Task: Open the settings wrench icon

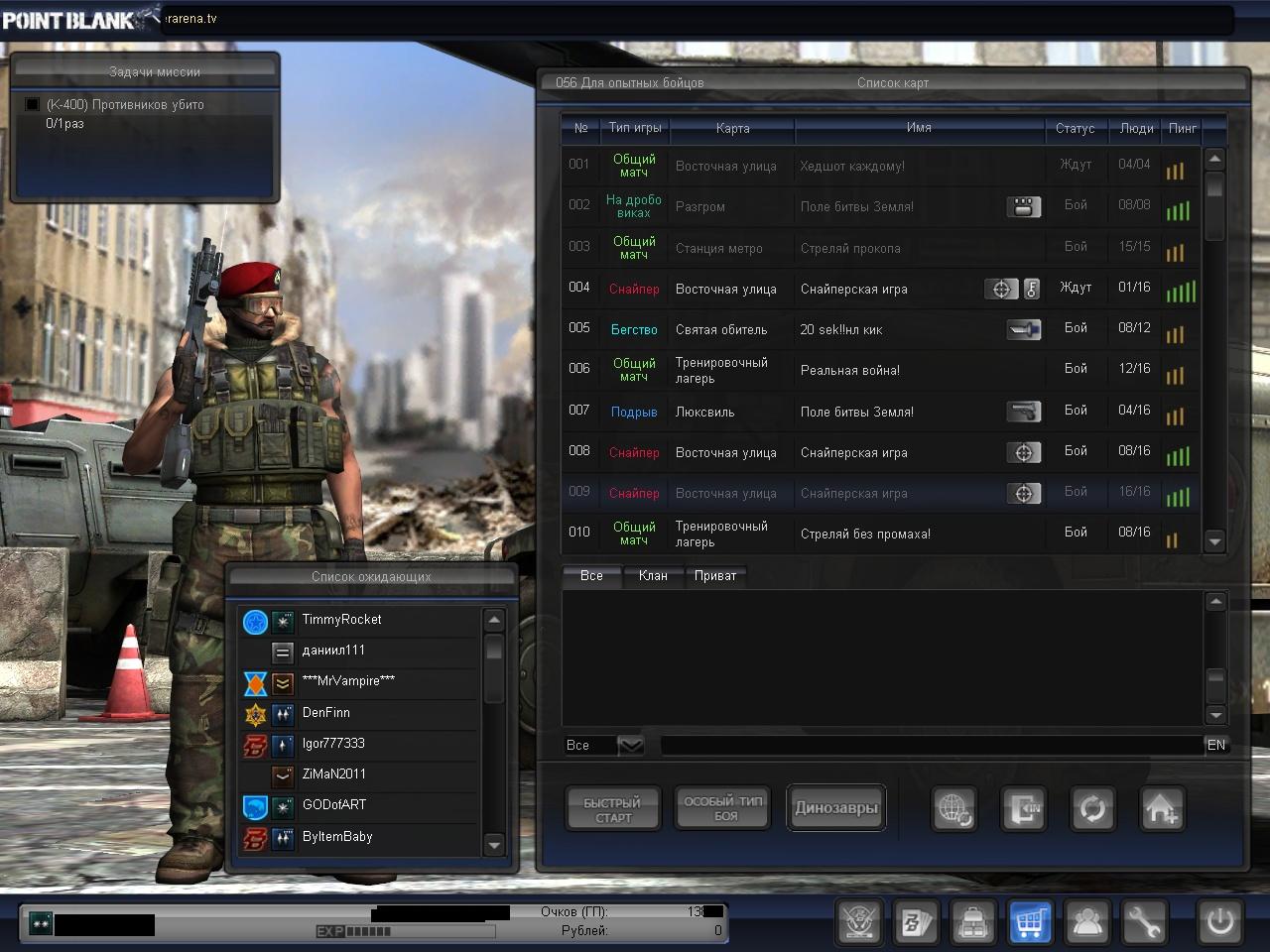Action: click(1144, 922)
